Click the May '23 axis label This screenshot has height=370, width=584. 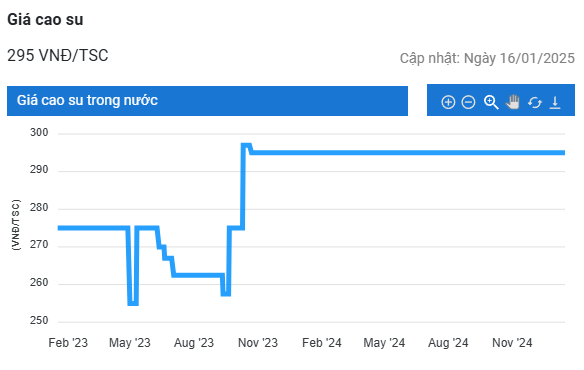130,342
